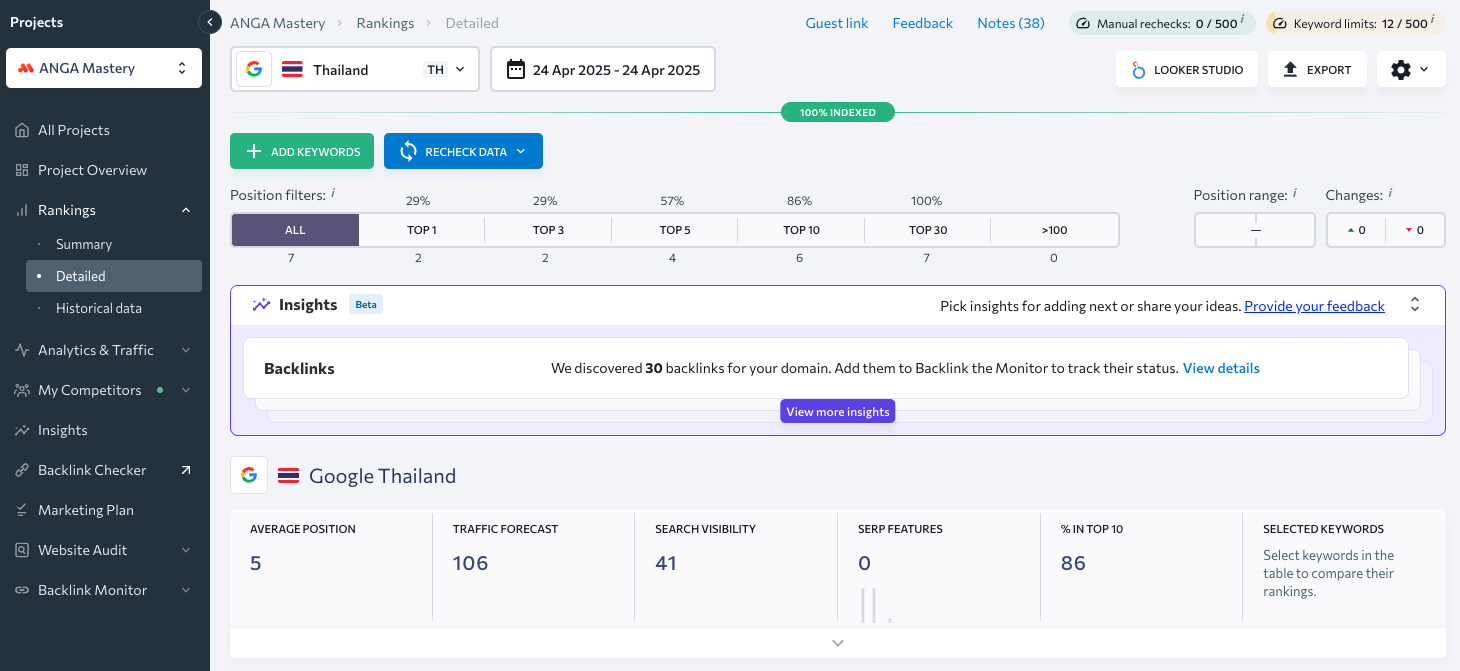Image resolution: width=1460 pixels, height=671 pixels.
Task: Expand the summary stats with bottom chevron
Action: pos(838,643)
